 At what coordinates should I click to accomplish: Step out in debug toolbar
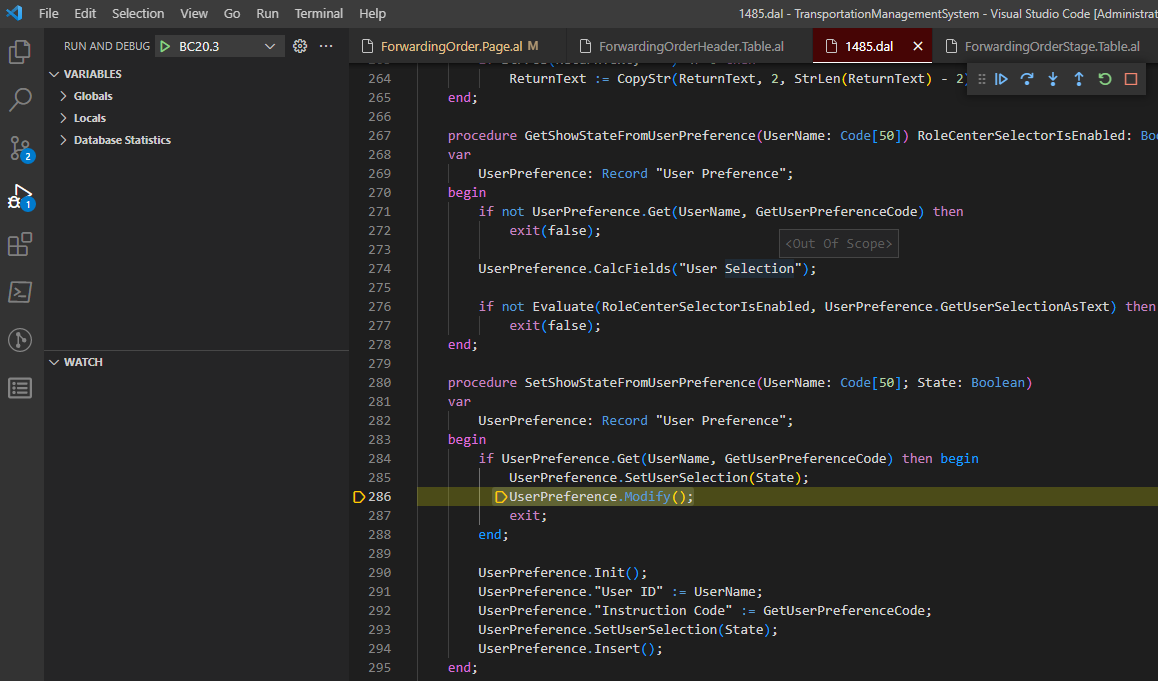point(1079,79)
